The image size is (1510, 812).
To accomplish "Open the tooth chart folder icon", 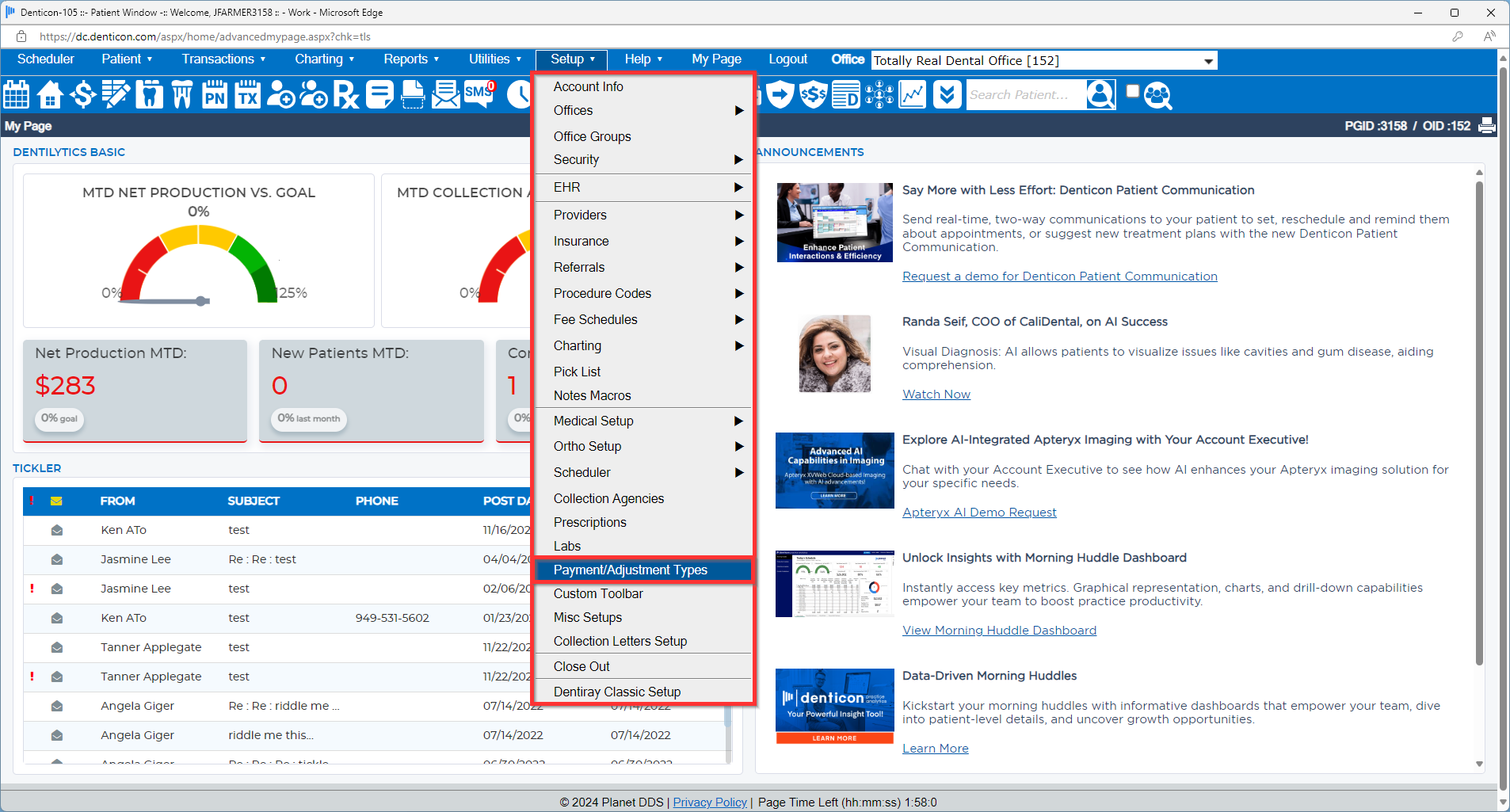I will tap(149, 95).
